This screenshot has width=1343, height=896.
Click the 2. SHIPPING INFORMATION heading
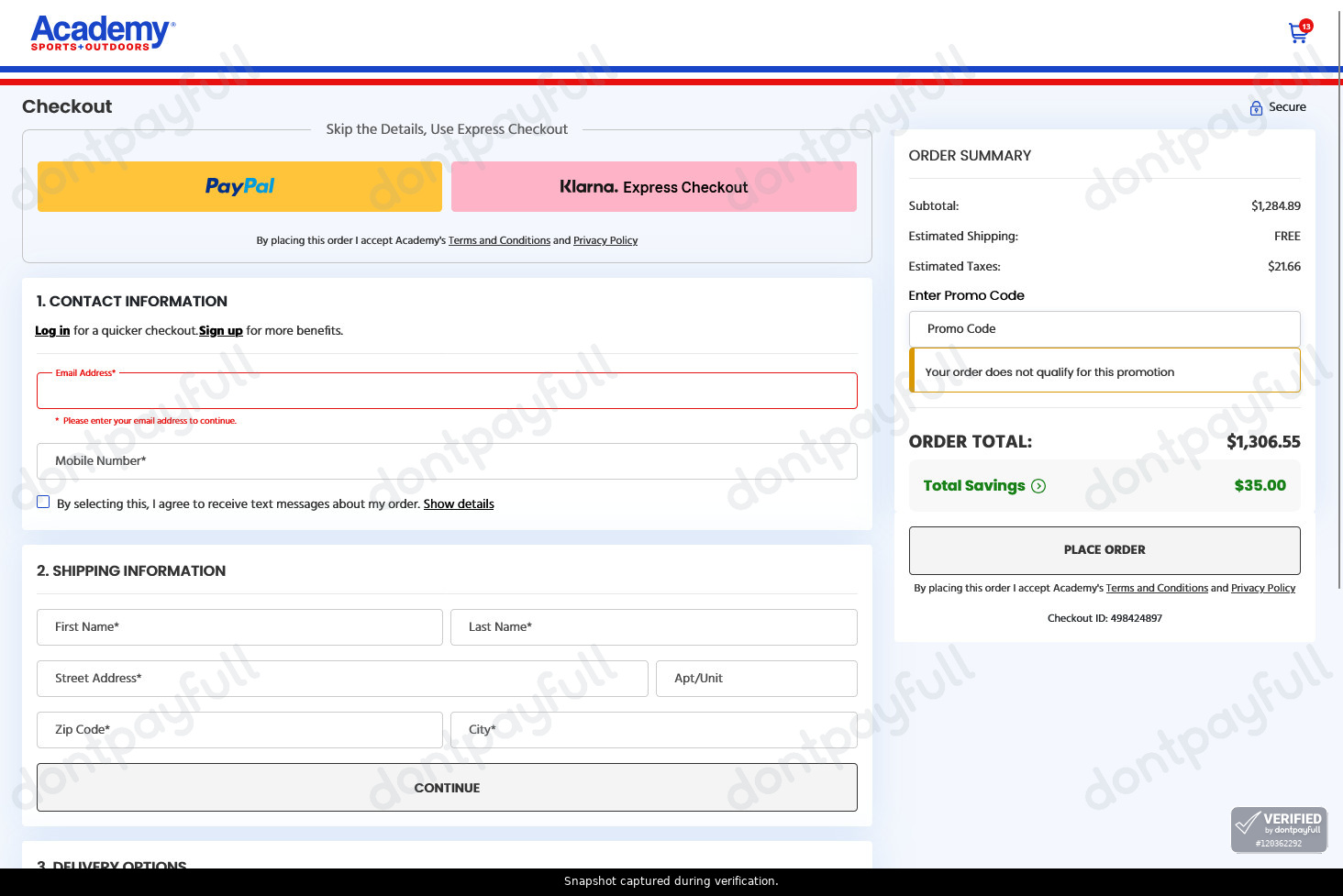click(x=131, y=571)
